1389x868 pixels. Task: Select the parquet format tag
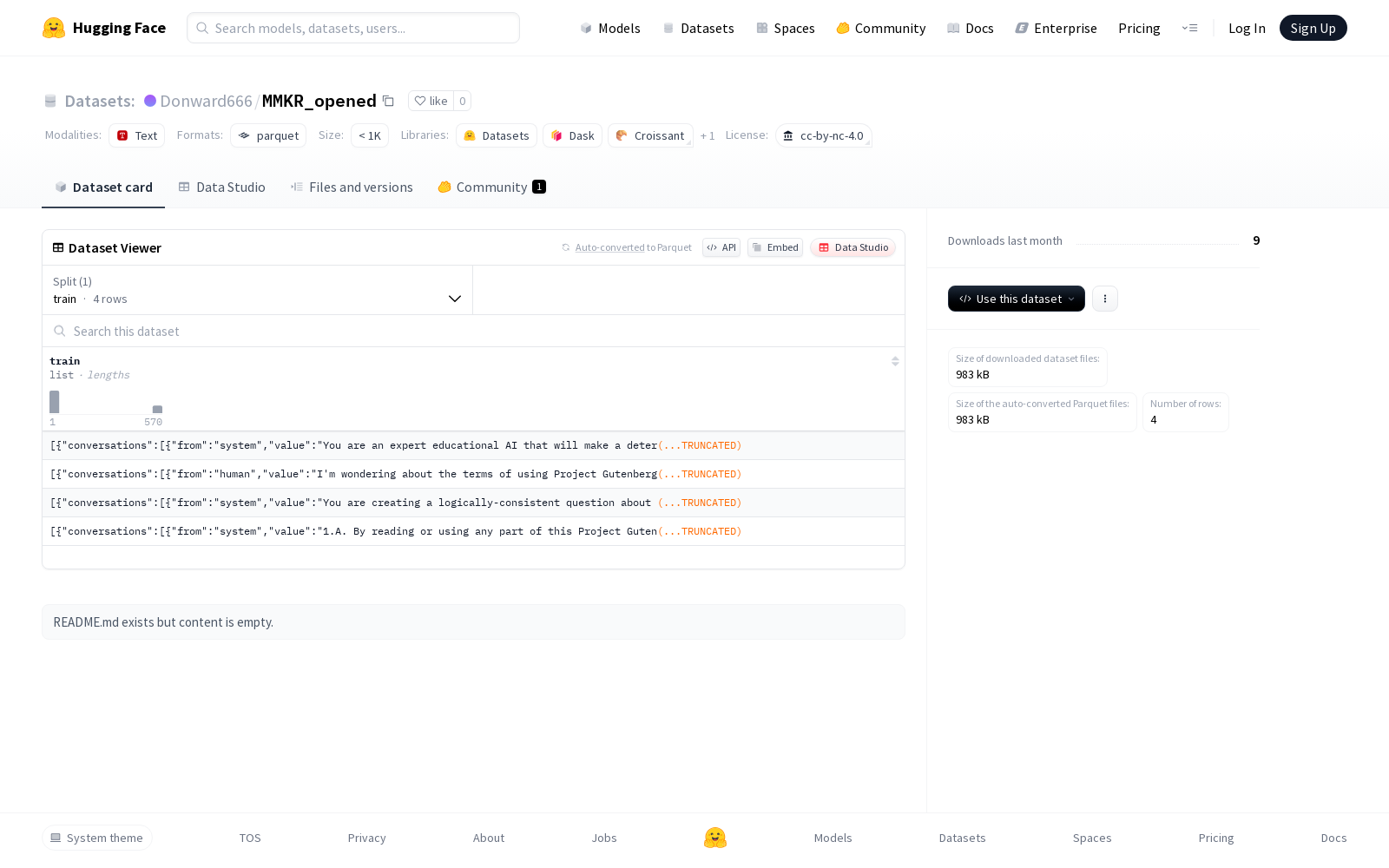tap(268, 135)
